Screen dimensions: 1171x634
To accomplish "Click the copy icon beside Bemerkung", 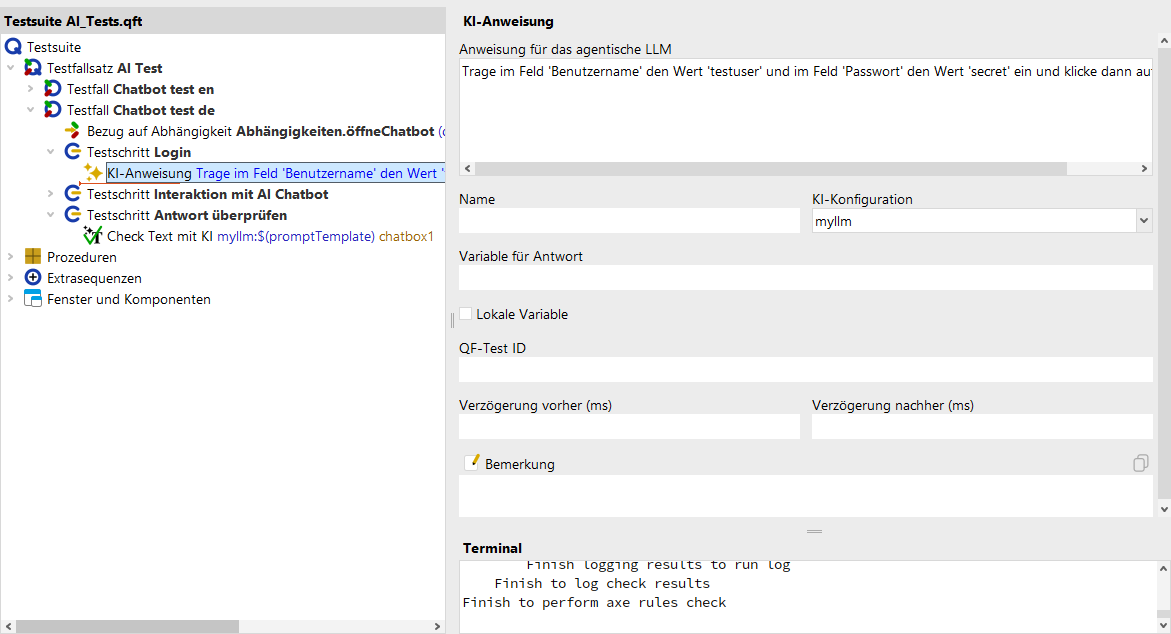I will click(1140, 463).
